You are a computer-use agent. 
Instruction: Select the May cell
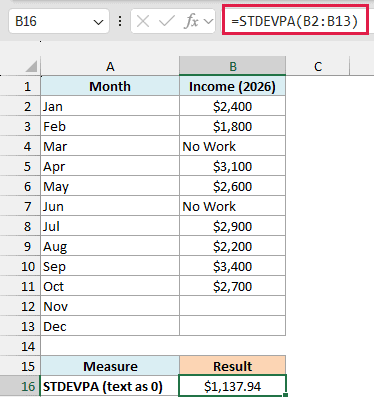pos(110,186)
